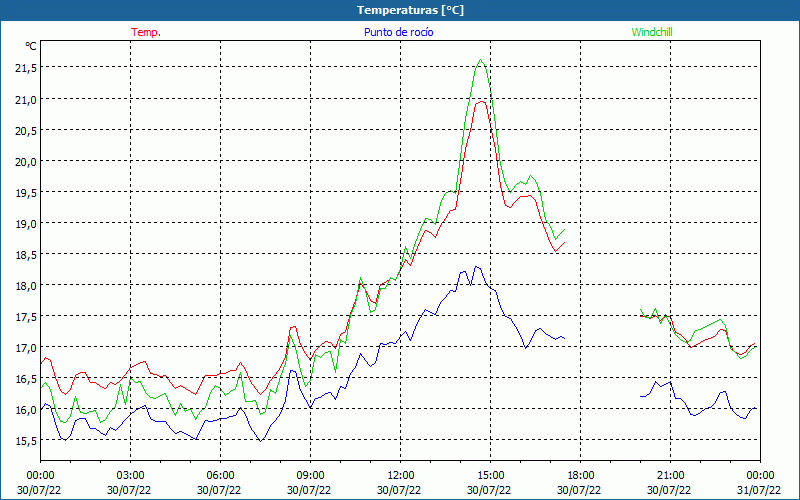The width and height of the screenshot is (800, 500).
Task: Click the 21,5 y-axis value
Action: point(25,68)
